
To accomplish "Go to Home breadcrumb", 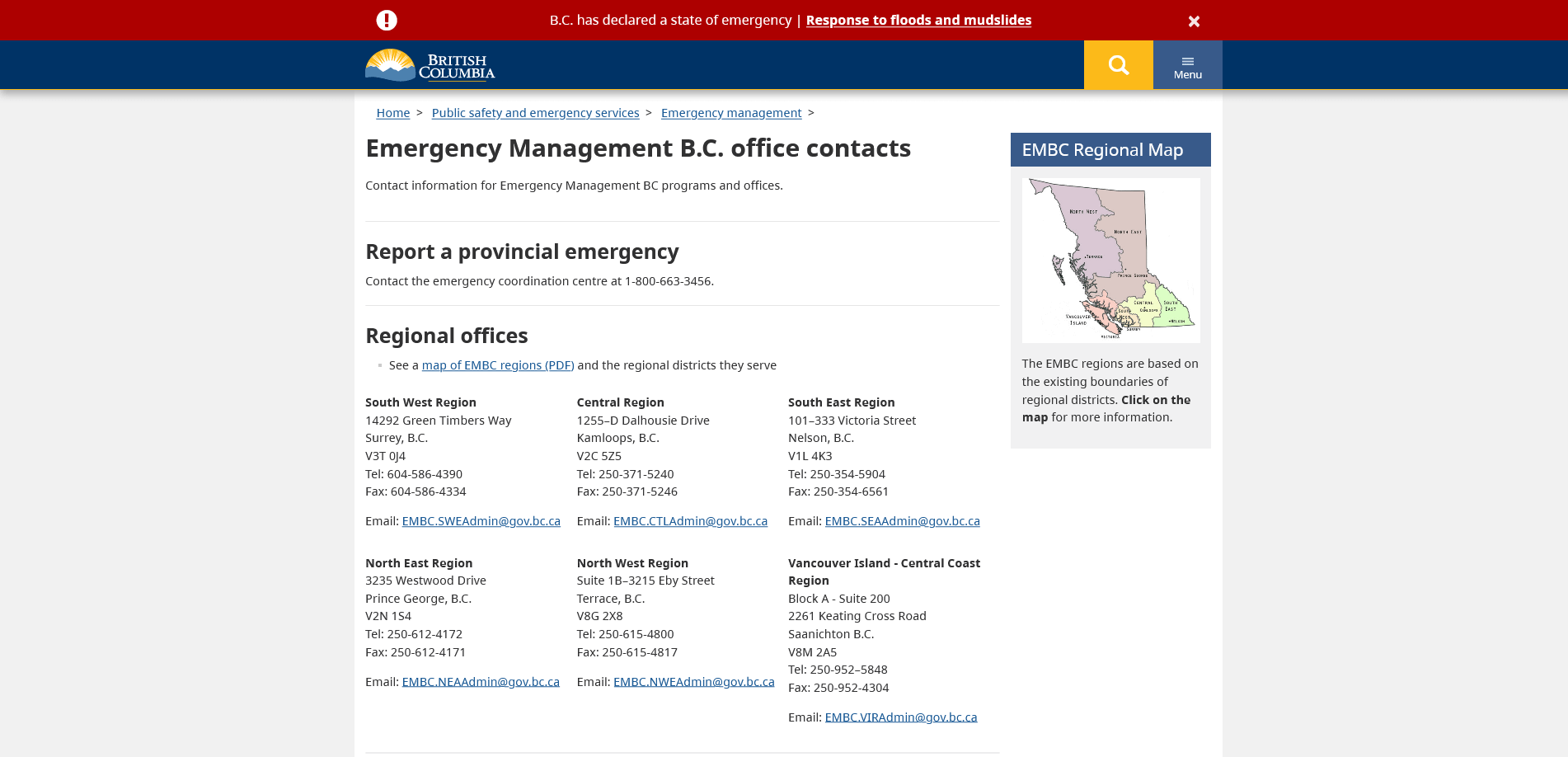I will (393, 113).
